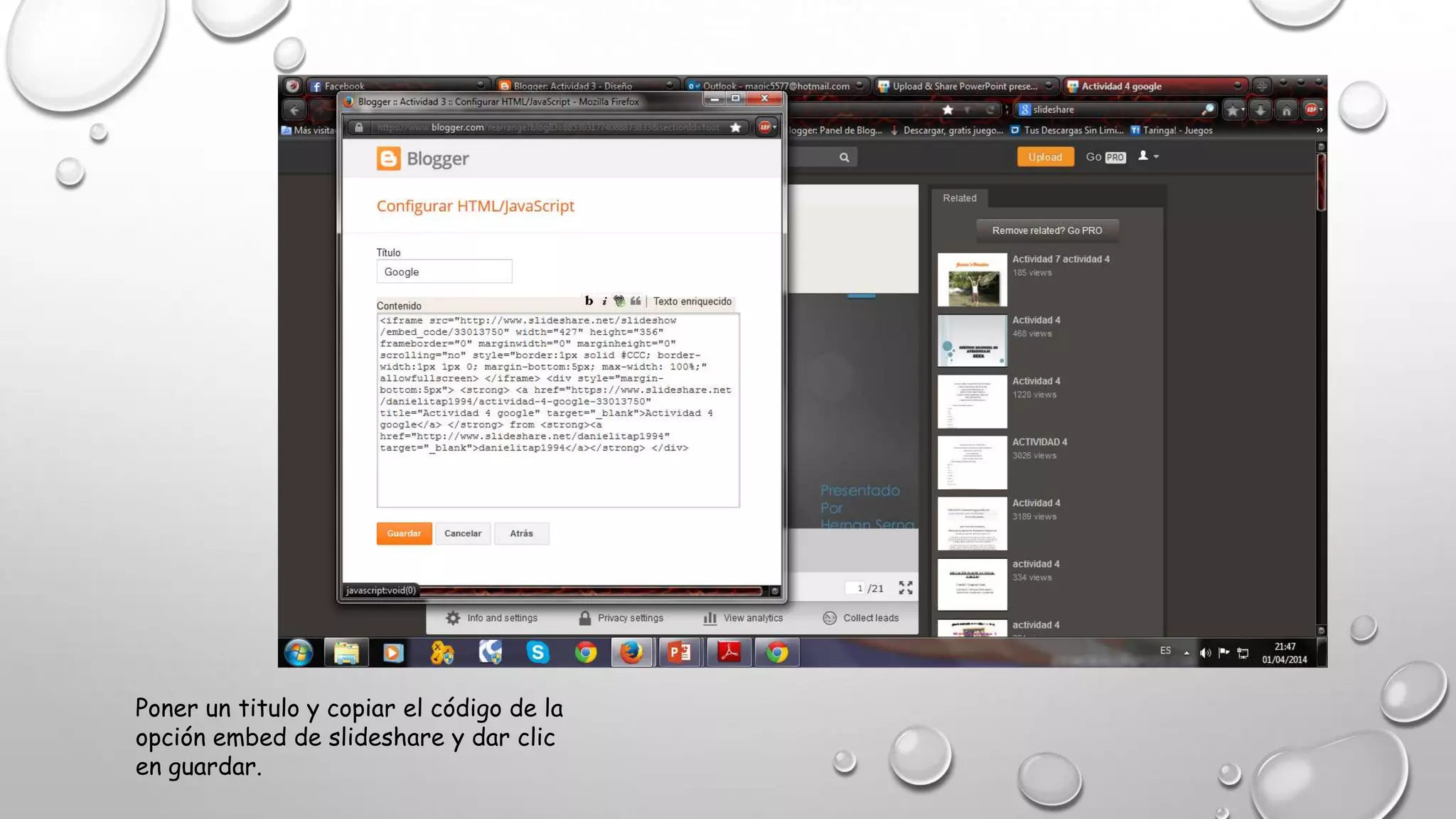
Task: Open Actividad 7 actividad 4 thumbnail
Action: click(972, 279)
